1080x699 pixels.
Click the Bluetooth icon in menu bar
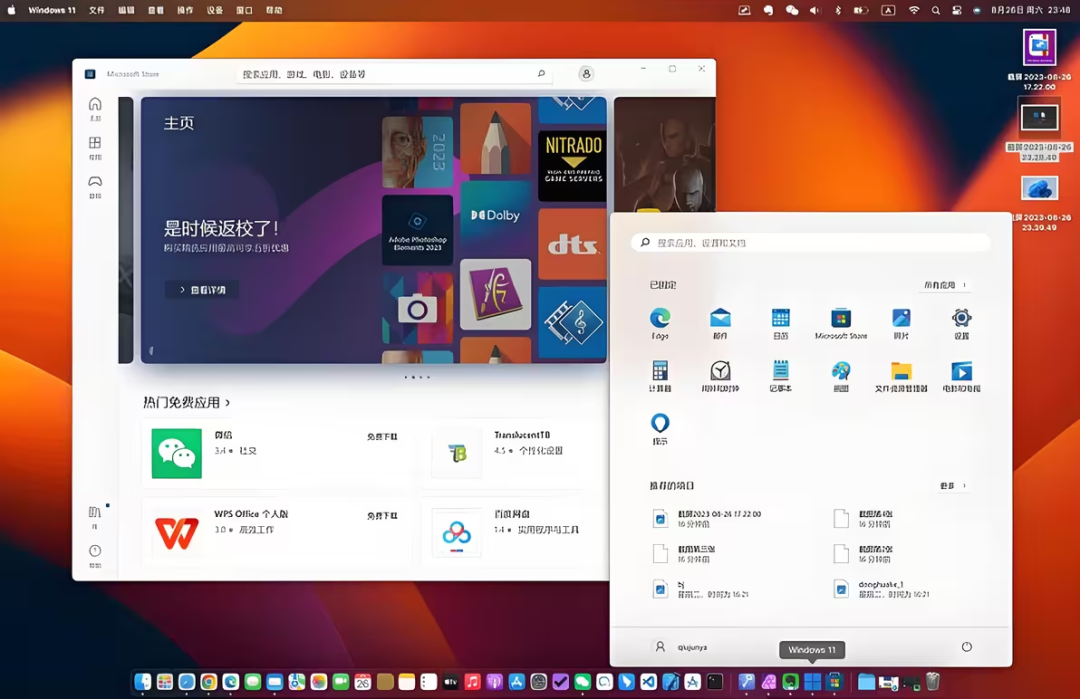pyautogui.click(x=838, y=10)
